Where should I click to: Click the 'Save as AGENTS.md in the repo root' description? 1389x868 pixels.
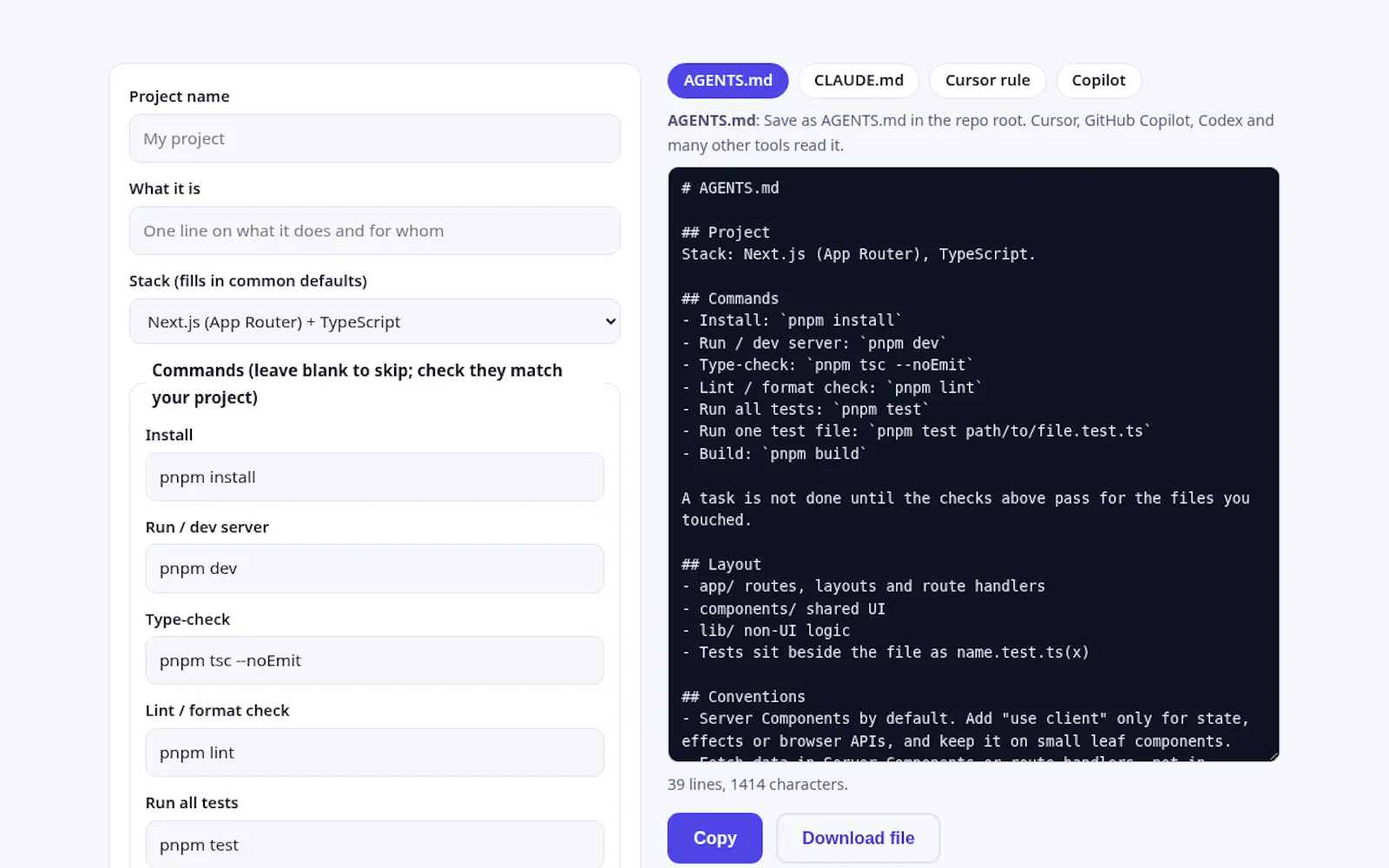click(971, 133)
